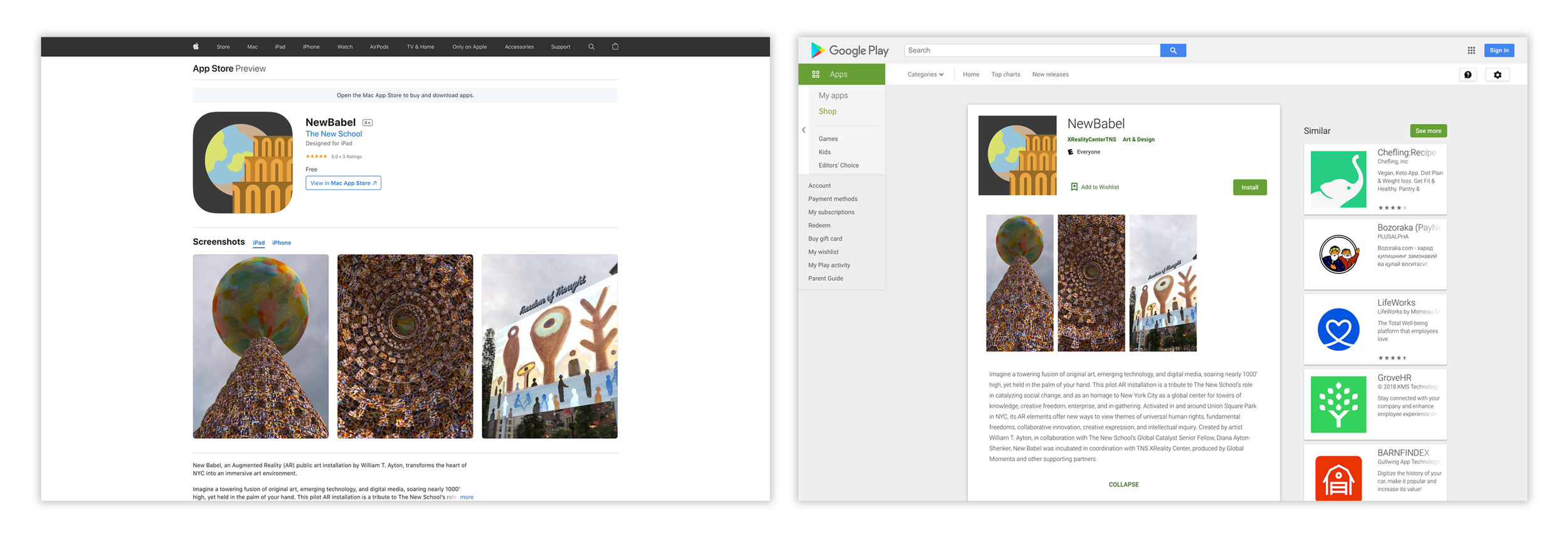Open Accessories in Apple navigation bar

click(x=519, y=47)
